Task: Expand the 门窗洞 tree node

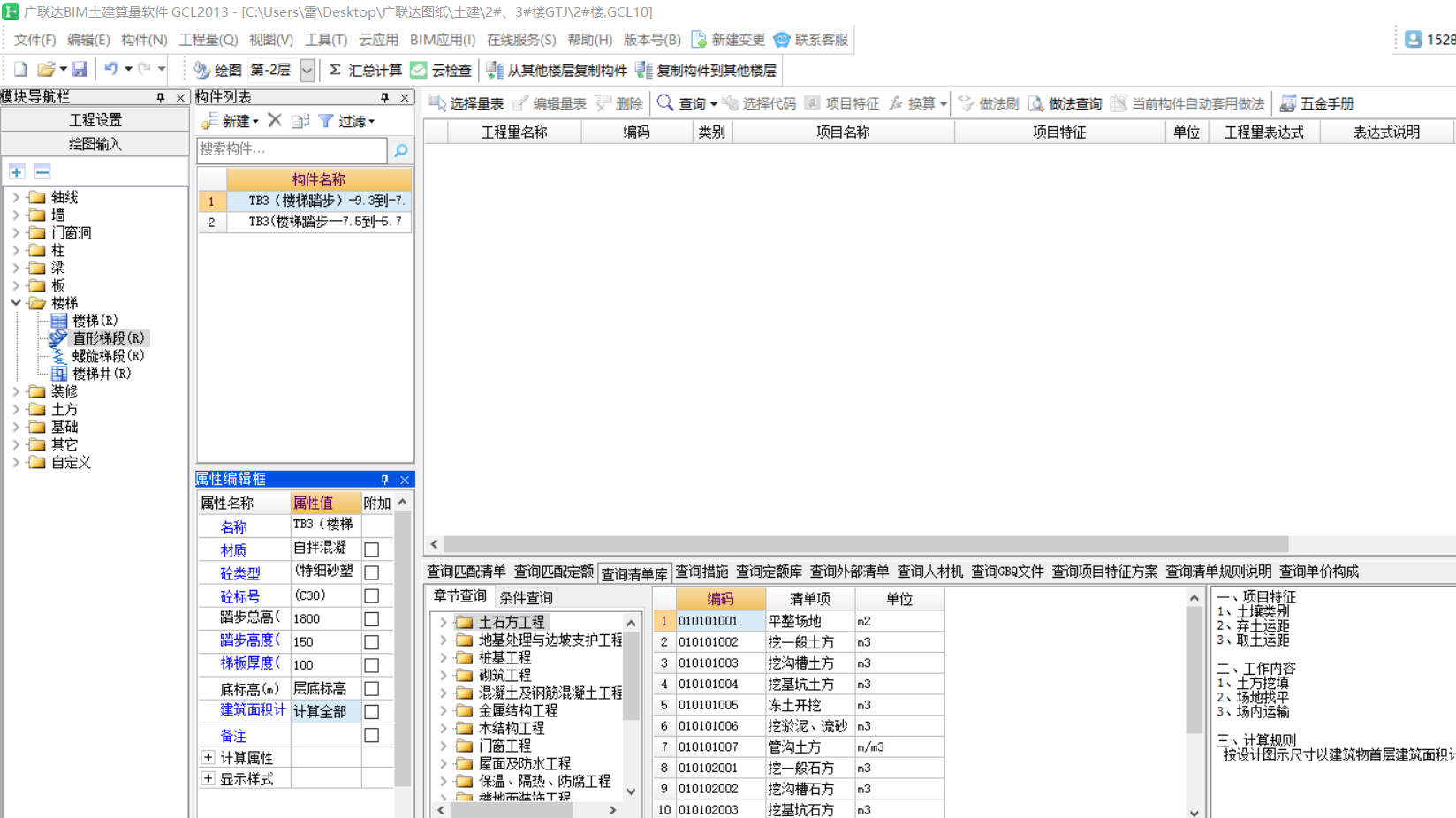Action: click(16, 232)
